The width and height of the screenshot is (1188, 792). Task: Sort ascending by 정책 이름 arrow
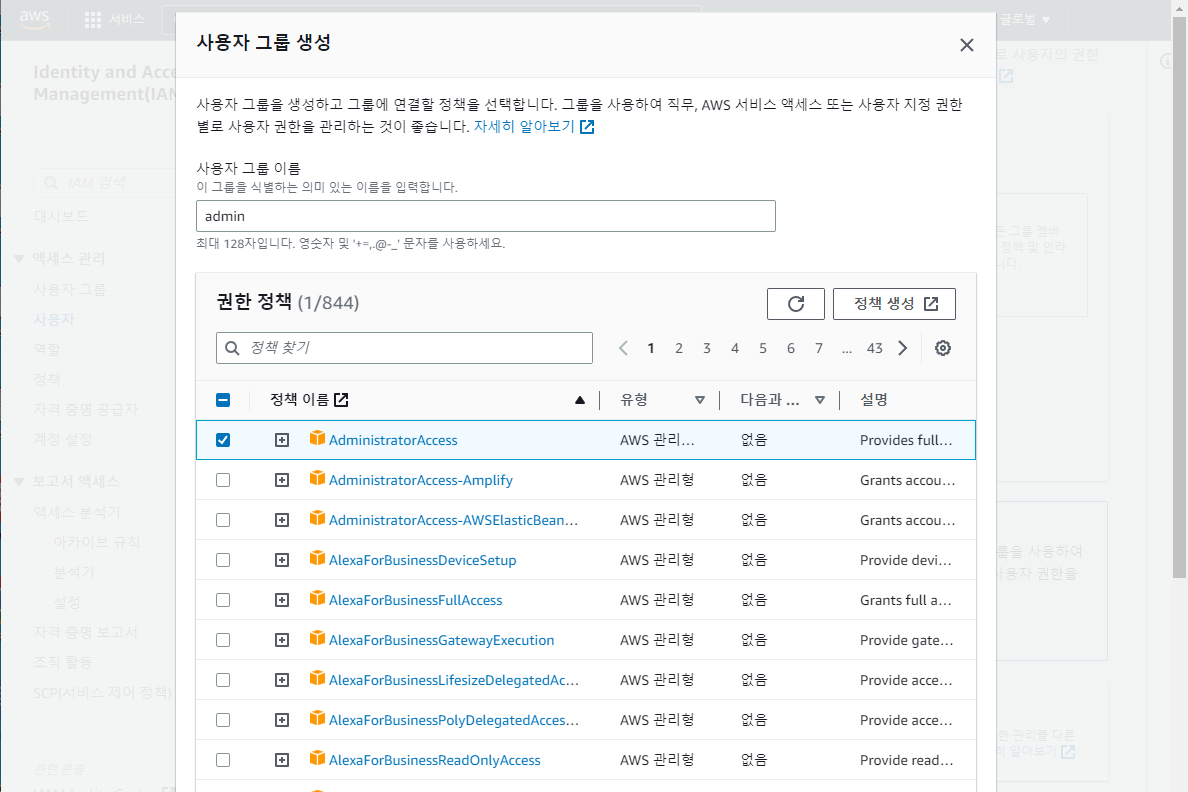coord(580,400)
